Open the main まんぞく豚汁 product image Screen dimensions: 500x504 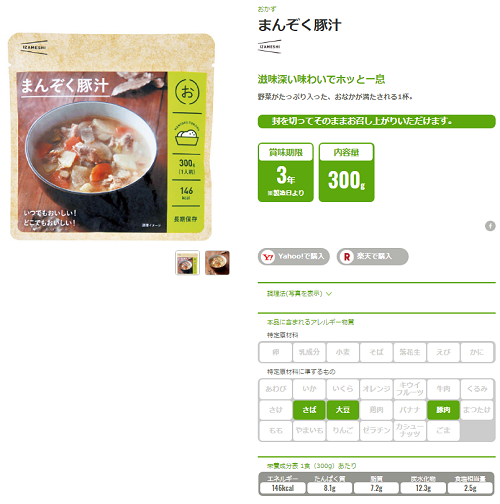[x=111, y=136]
